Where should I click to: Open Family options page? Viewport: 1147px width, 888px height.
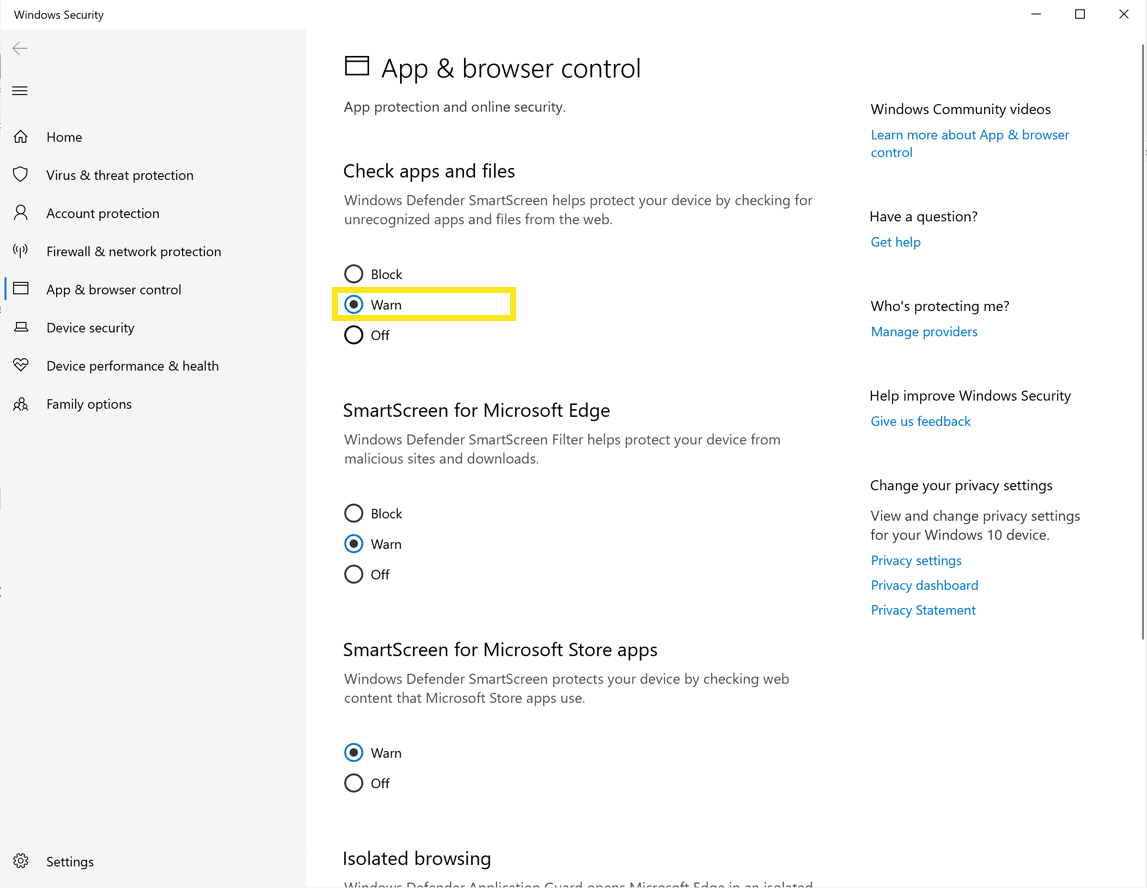[89, 404]
